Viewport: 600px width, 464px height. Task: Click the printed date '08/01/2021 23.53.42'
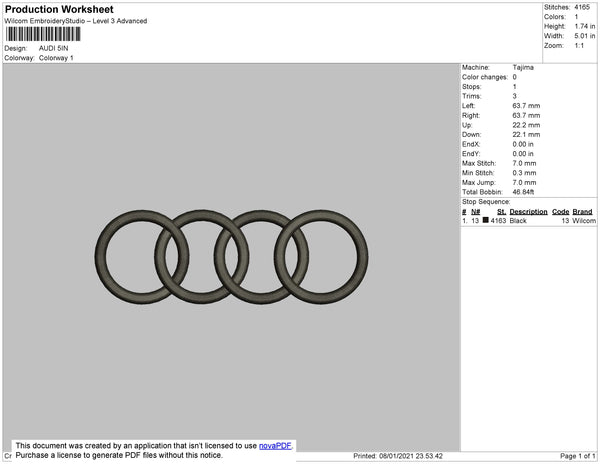pos(411,456)
